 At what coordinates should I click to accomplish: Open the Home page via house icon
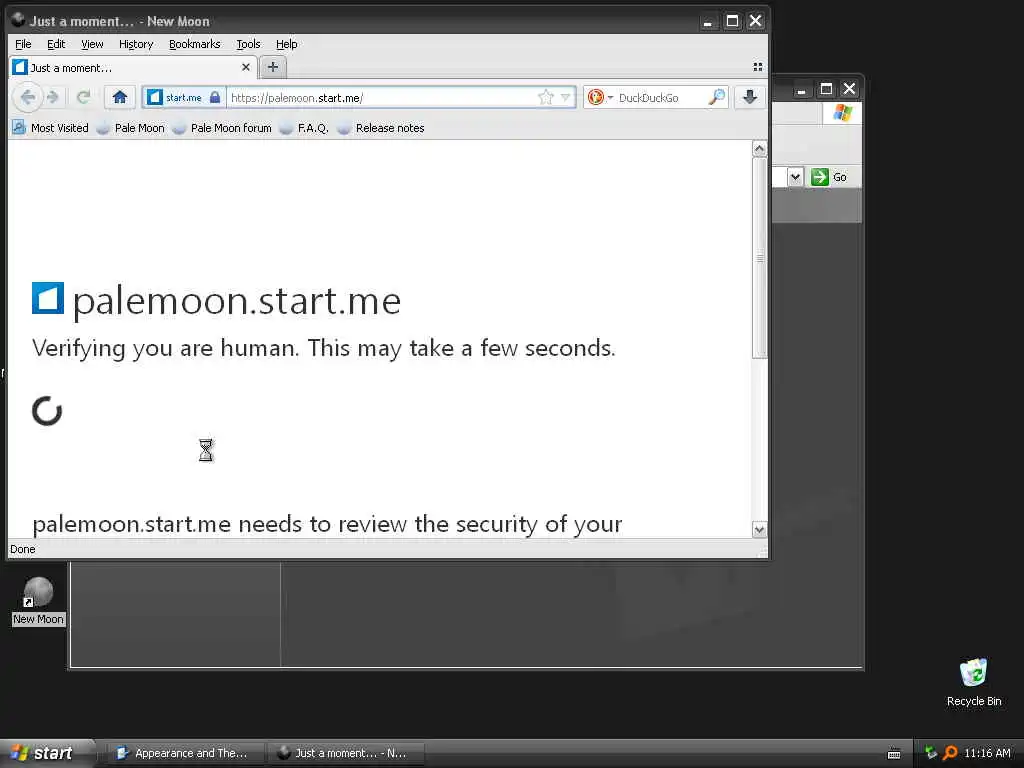coord(120,97)
